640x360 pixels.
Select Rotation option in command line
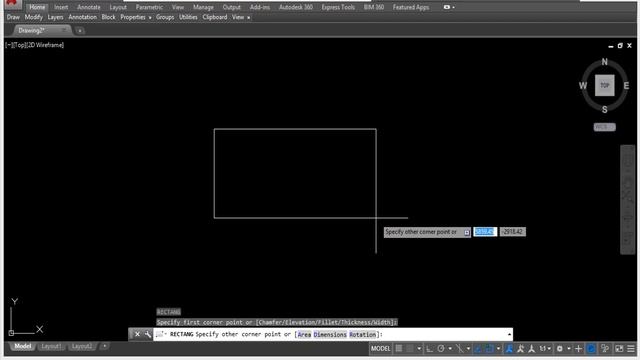(362, 334)
